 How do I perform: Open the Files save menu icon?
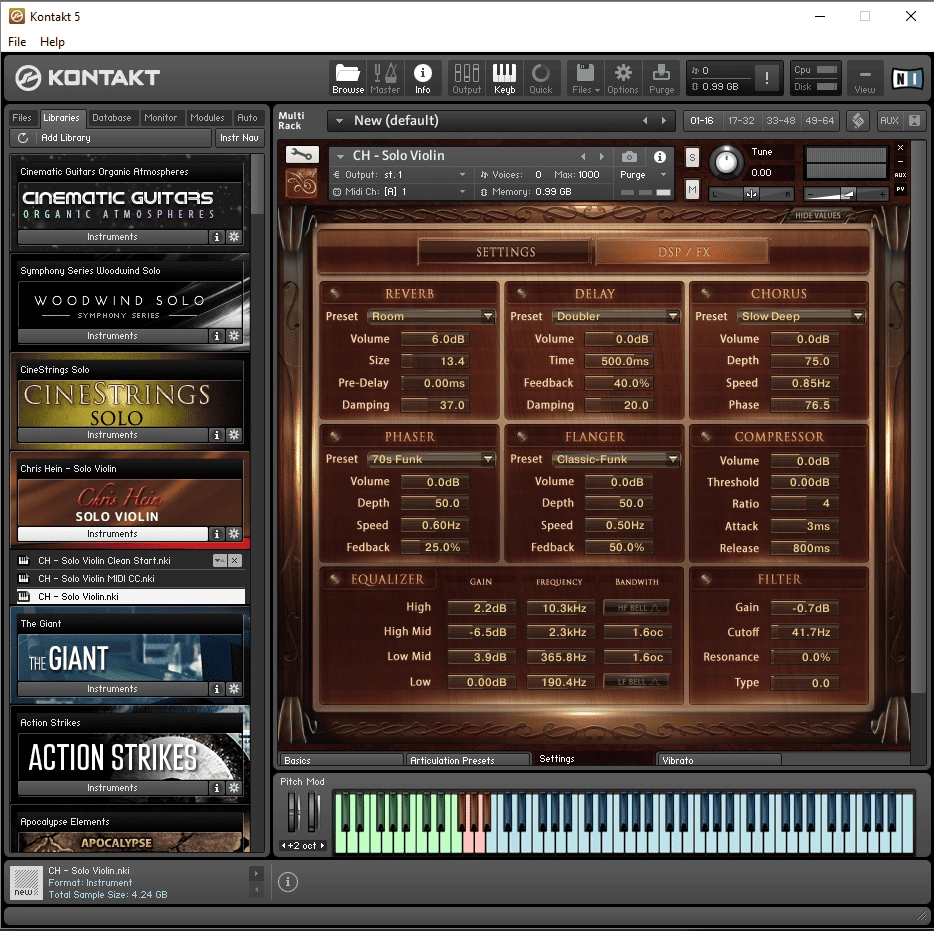[x=585, y=78]
